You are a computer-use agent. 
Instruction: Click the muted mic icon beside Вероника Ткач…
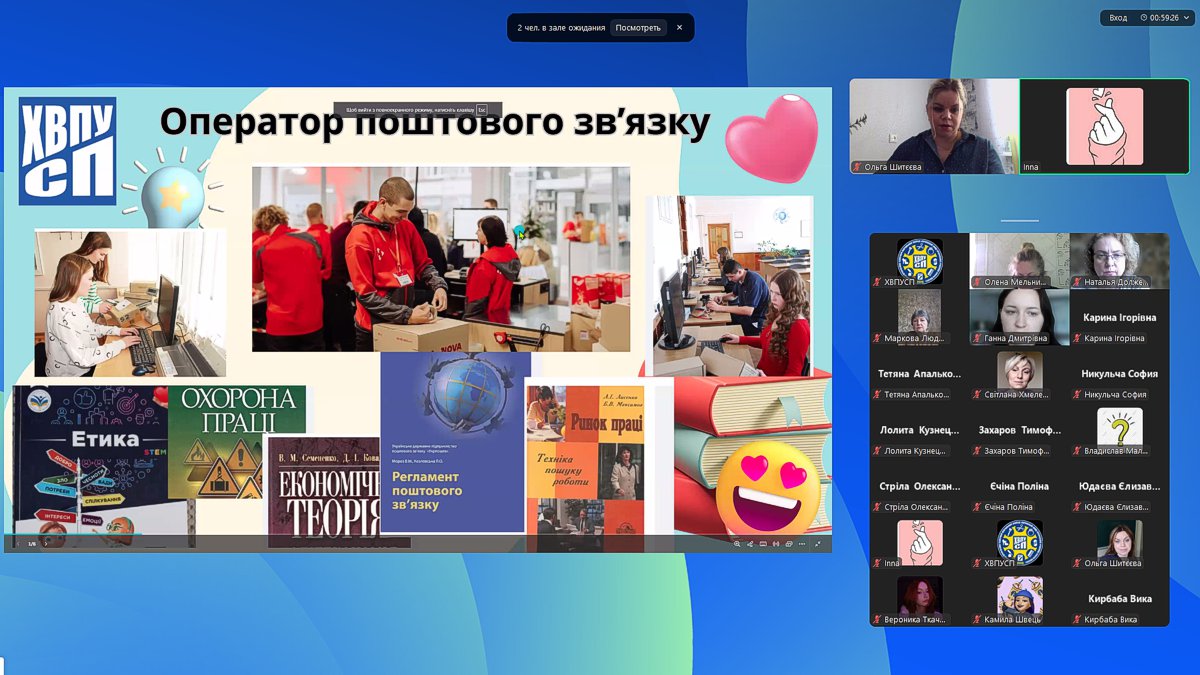(x=878, y=619)
